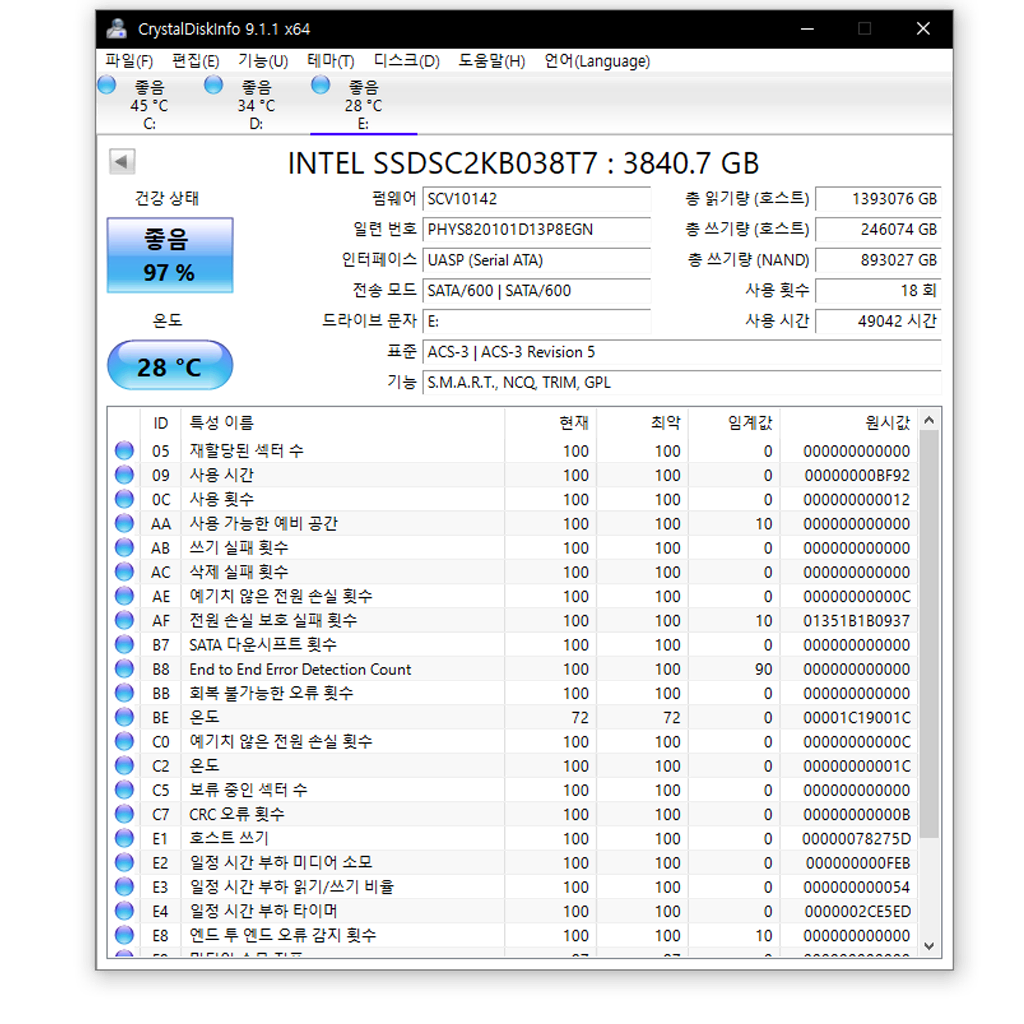Click power on hours value 49042 시간

pyautogui.click(x=878, y=321)
